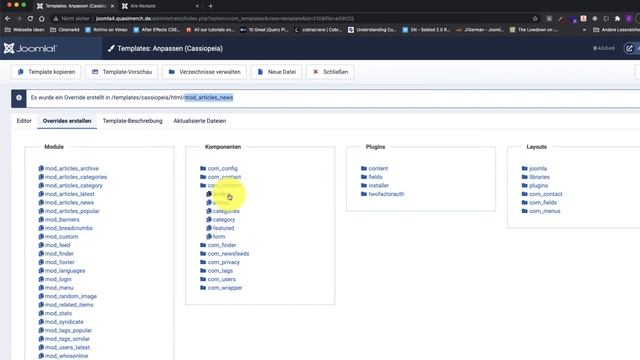This screenshot has width=640, height=360.
Task: Expand the fields plugins folder
Action: 371,177
